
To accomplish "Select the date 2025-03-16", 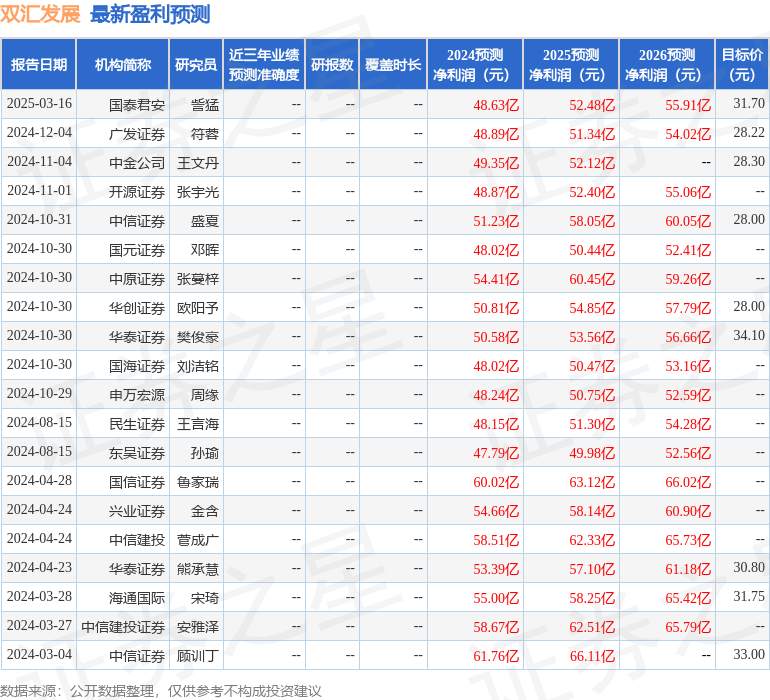I will point(39,104).
